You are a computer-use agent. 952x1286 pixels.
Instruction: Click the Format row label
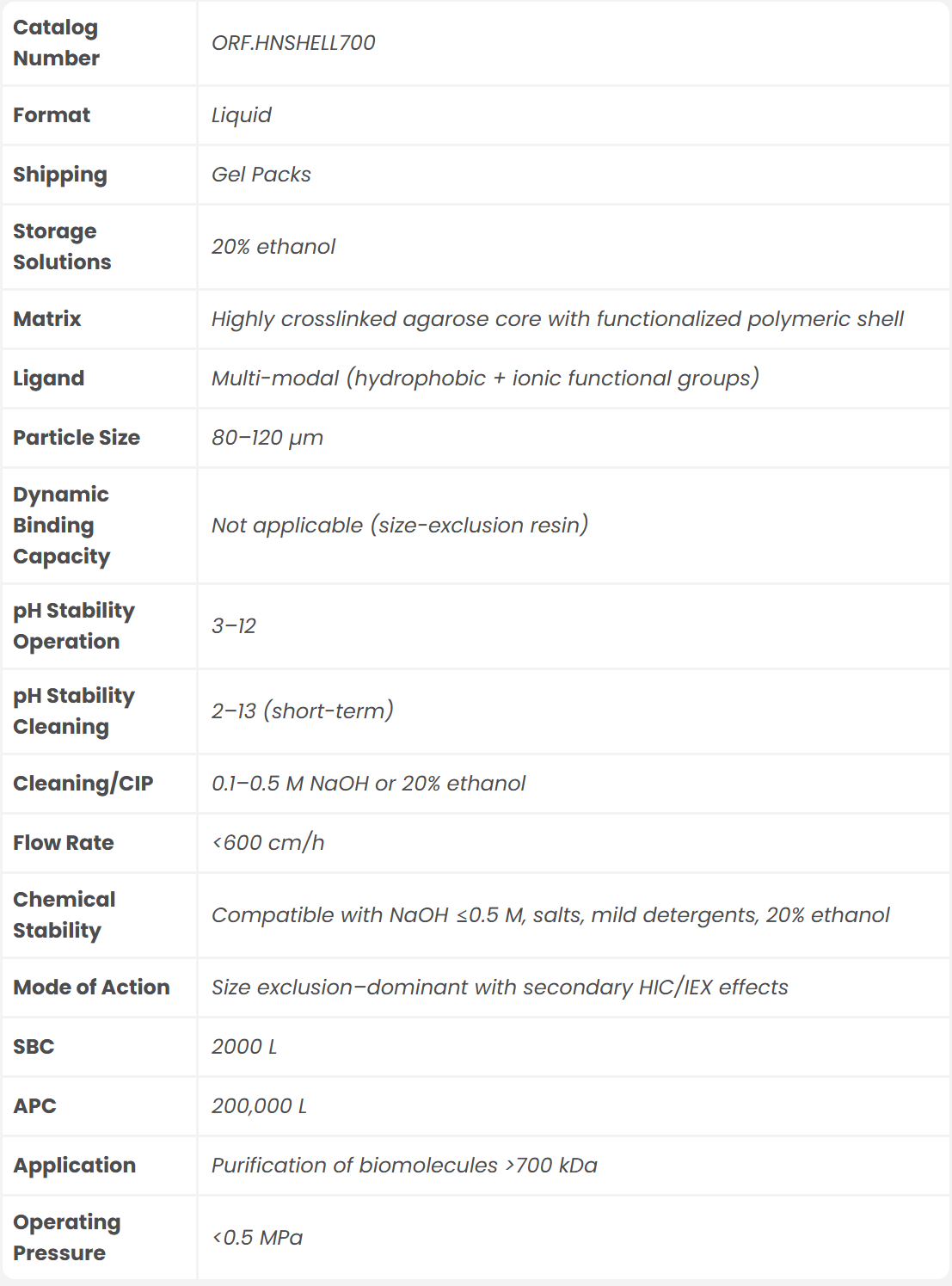tap(52, 115)
